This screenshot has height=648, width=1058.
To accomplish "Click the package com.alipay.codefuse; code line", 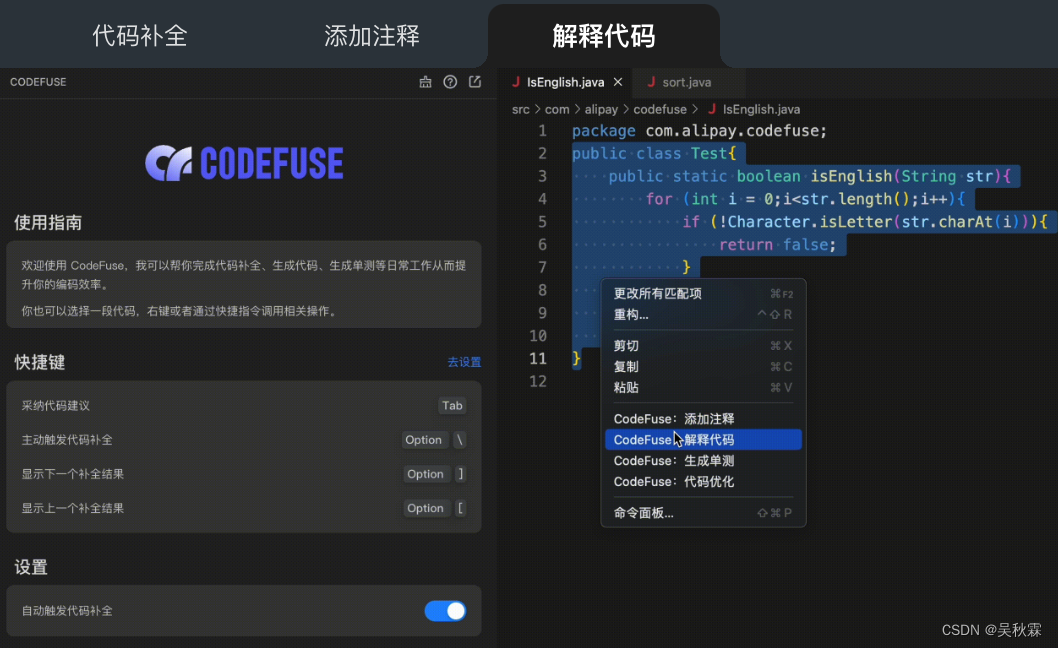I will tap(699, 130).
